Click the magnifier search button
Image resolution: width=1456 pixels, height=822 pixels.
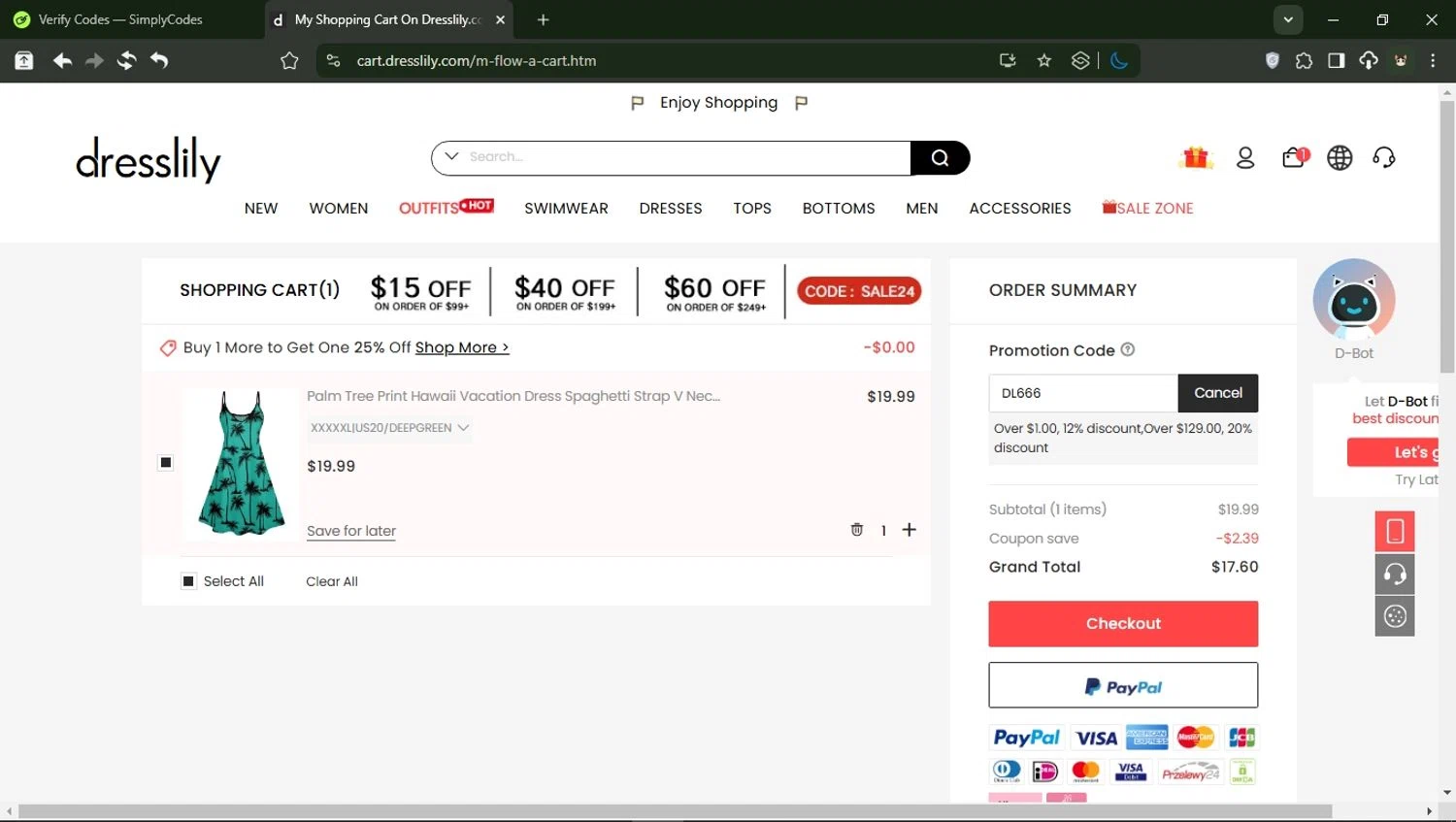pos(940,158)
